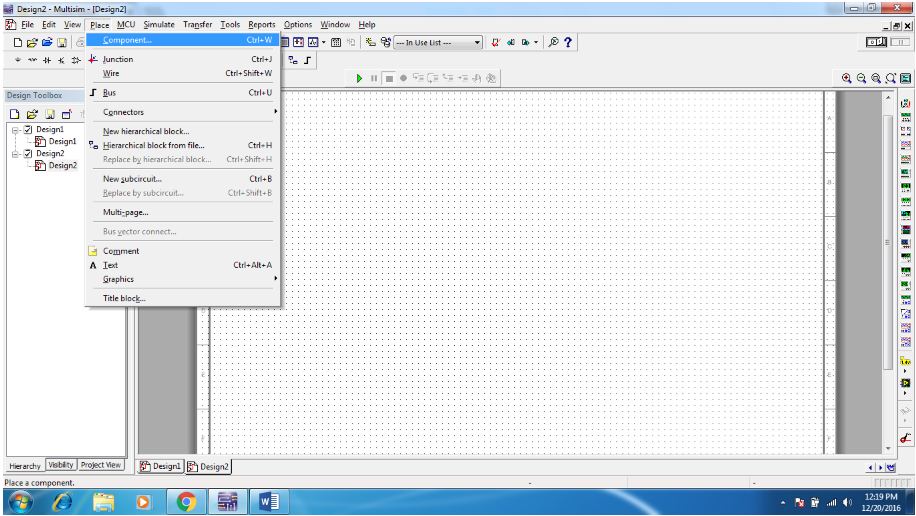Save icon in Design Toolbox
The width and height of the screenshot is (916, 516).
click(x=50, y=114)
